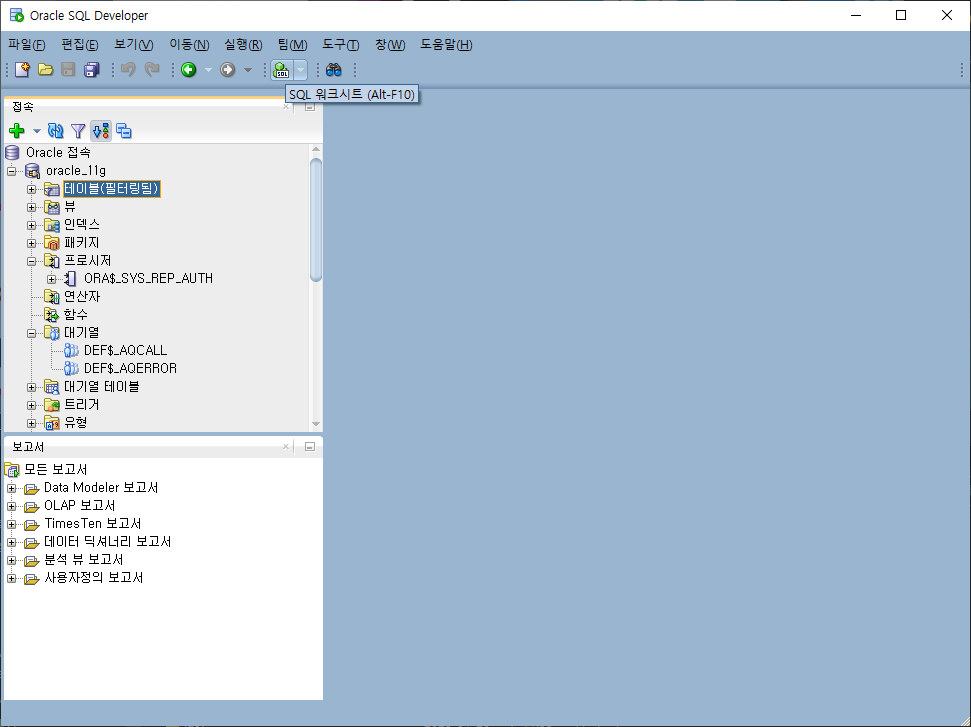This screenshot has height=727, width=971.
Task: Click the green plus New Connection icon
Action: pos(17,131)
